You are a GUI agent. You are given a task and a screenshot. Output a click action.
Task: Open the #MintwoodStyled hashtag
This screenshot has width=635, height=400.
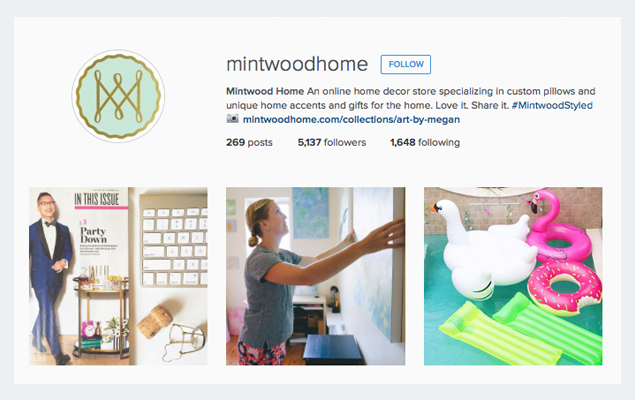click(x=552, y=105)
